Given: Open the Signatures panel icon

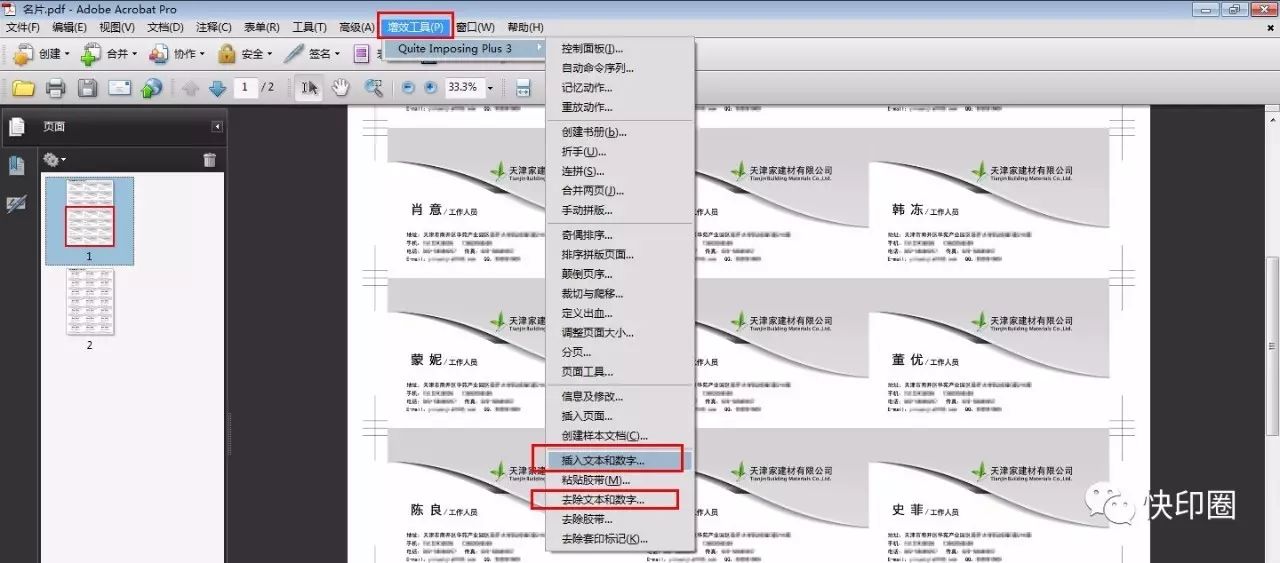Looking at the screenshot, I should coord(16,203).
